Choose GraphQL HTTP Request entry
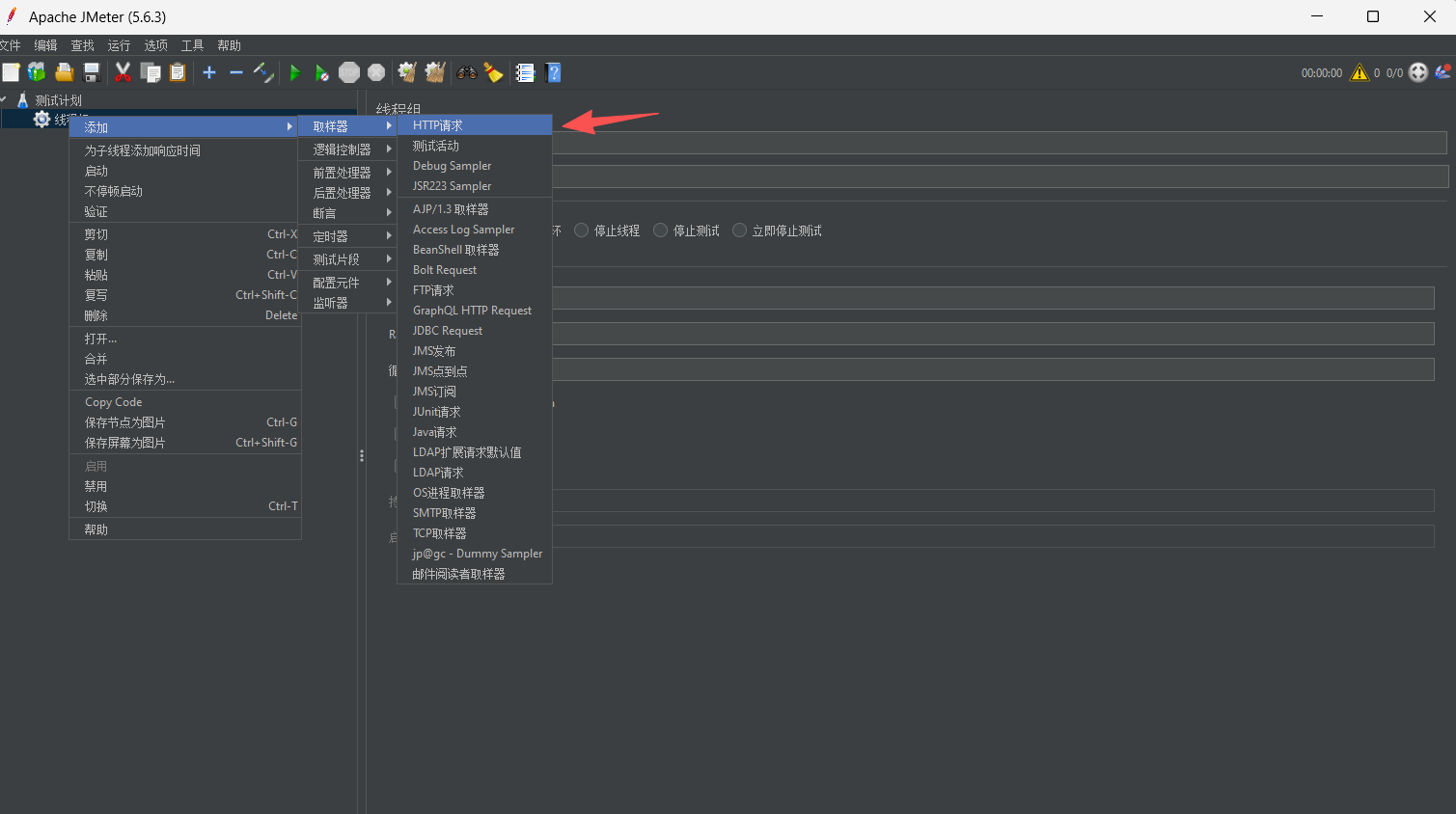Viewport: 1456px width, 814px height. click(x=475, y=311)
